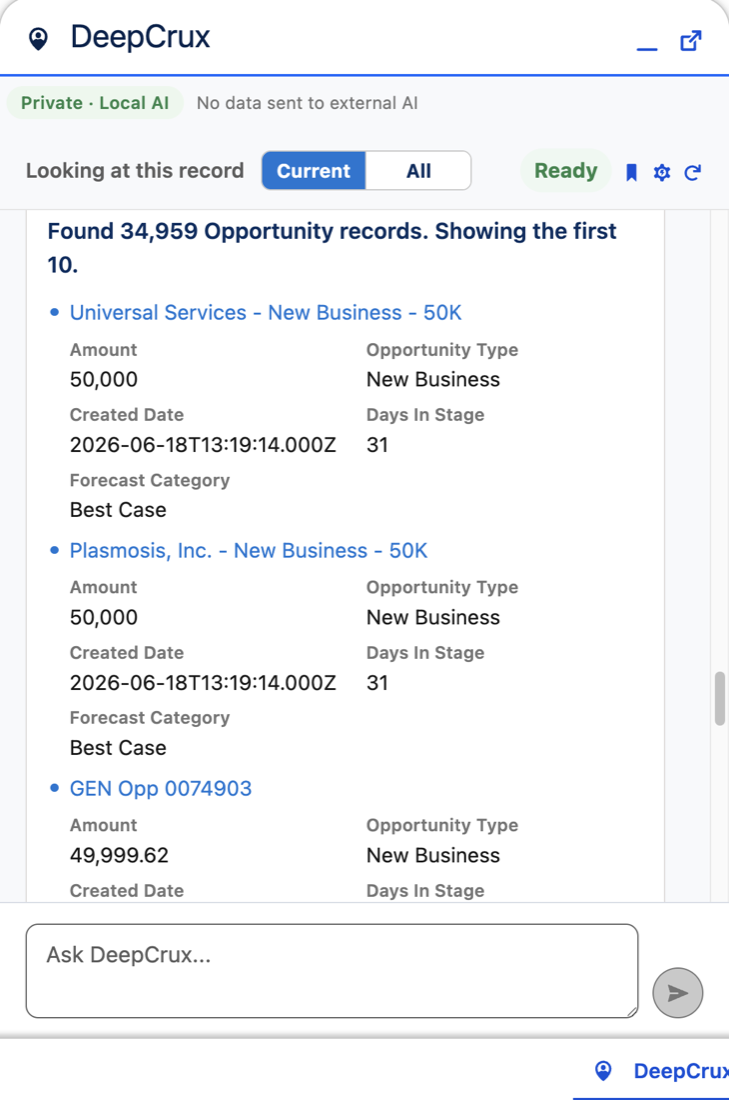Click the DeepCrux logo icon in header
The width and height of the screenshot is (729, 1100).
(39, 38)
